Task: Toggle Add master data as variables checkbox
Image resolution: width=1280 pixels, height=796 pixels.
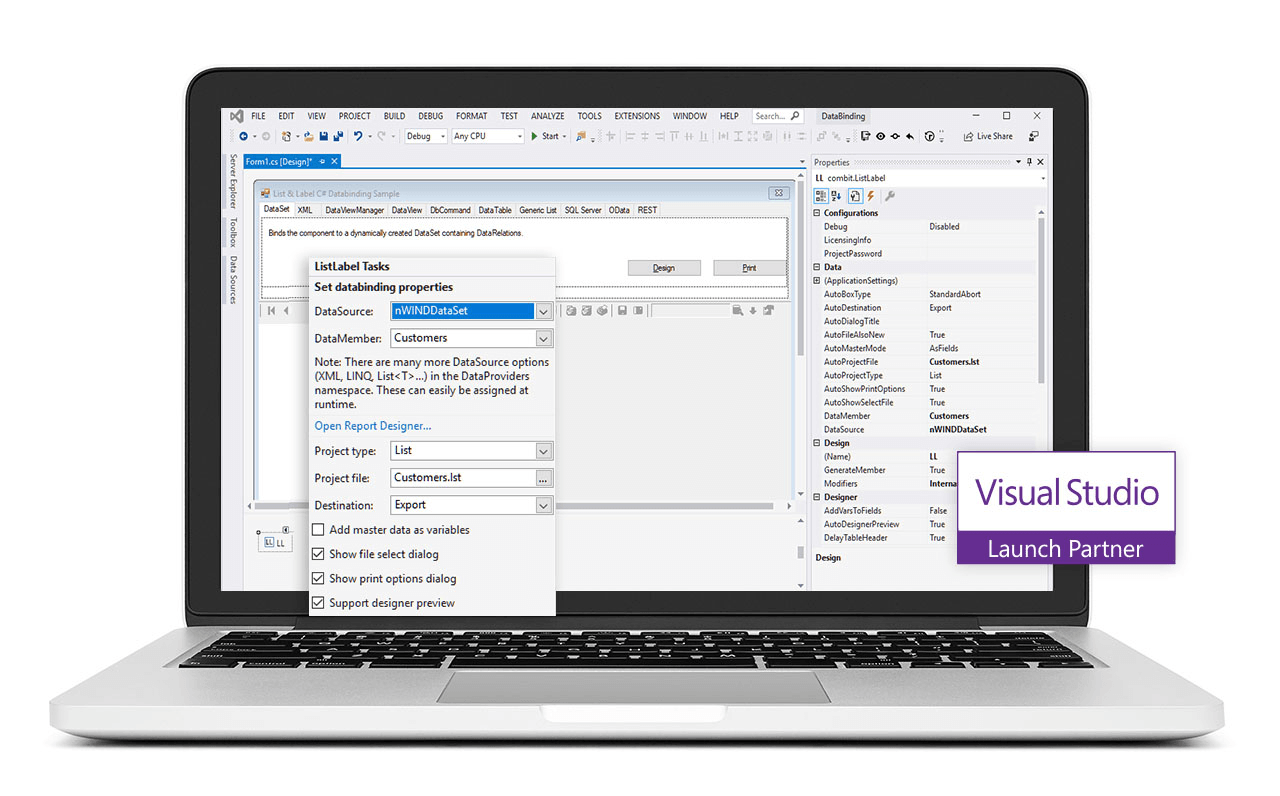Action: tap(319, 530)
